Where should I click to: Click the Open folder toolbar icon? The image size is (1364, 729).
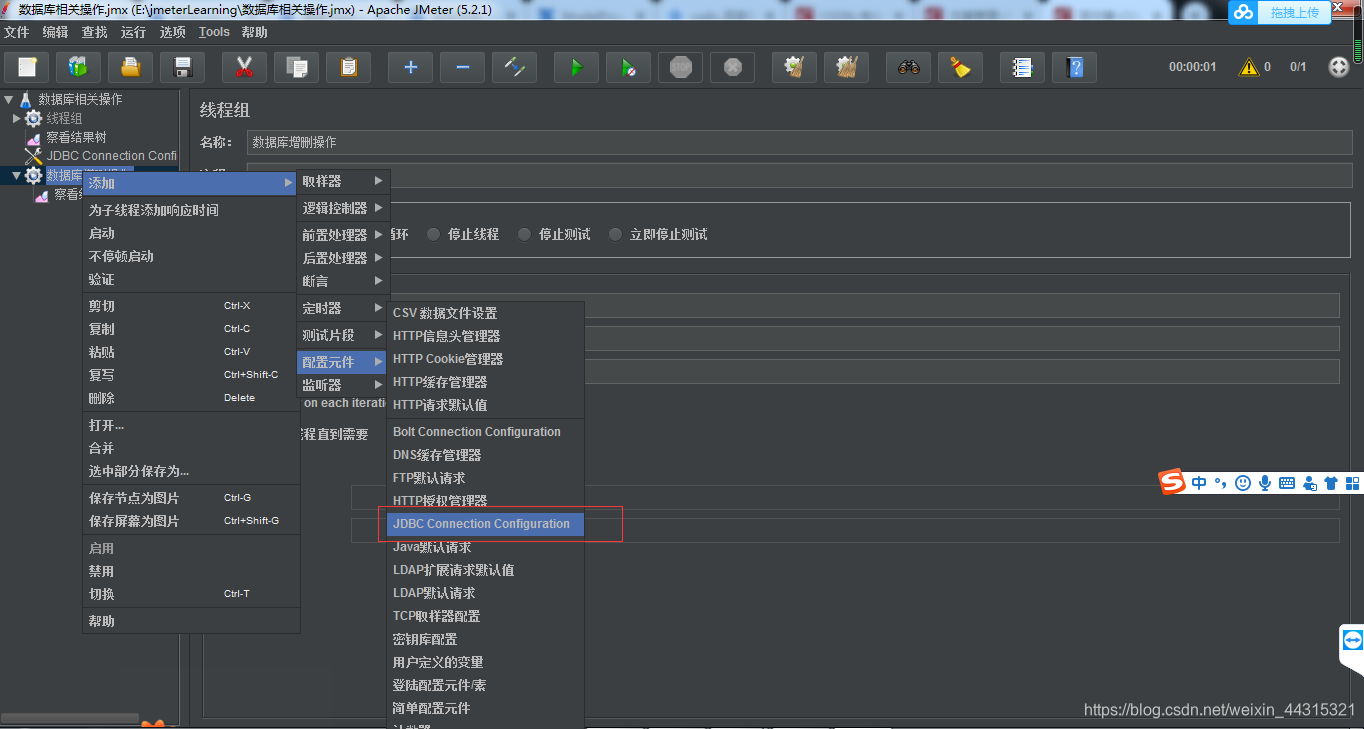130,67
